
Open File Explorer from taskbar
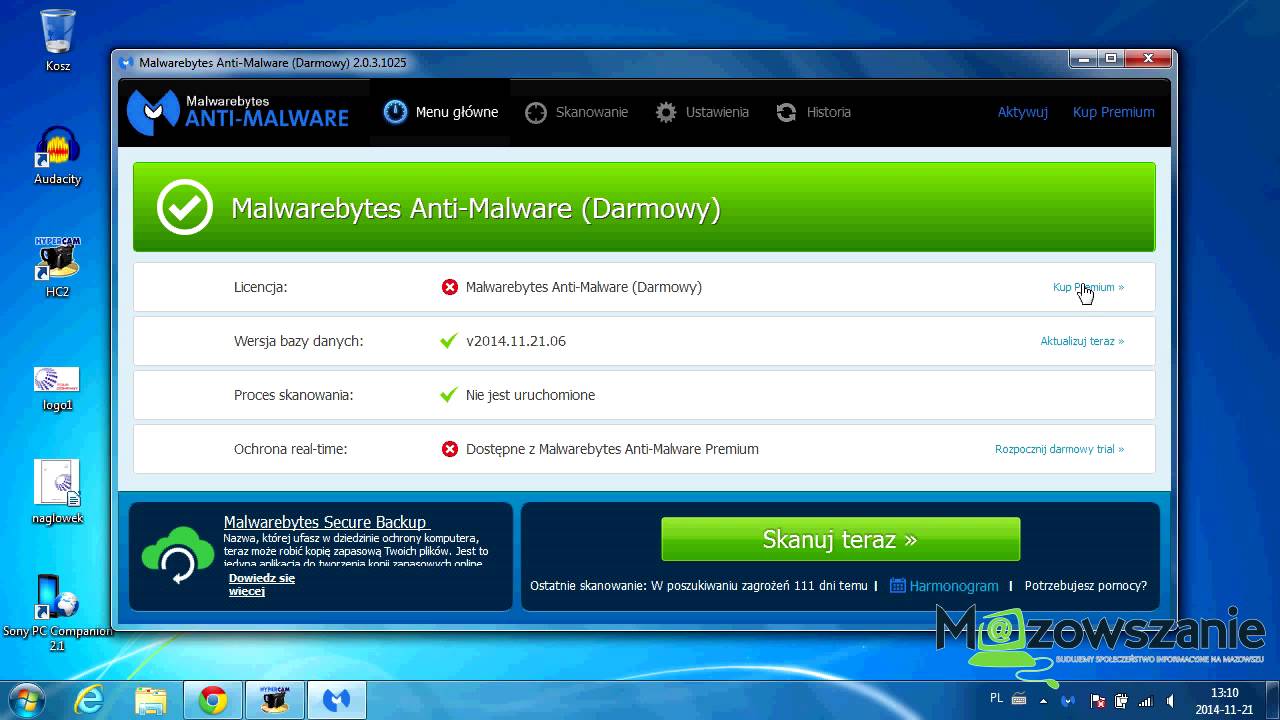(x=151, y=700)
